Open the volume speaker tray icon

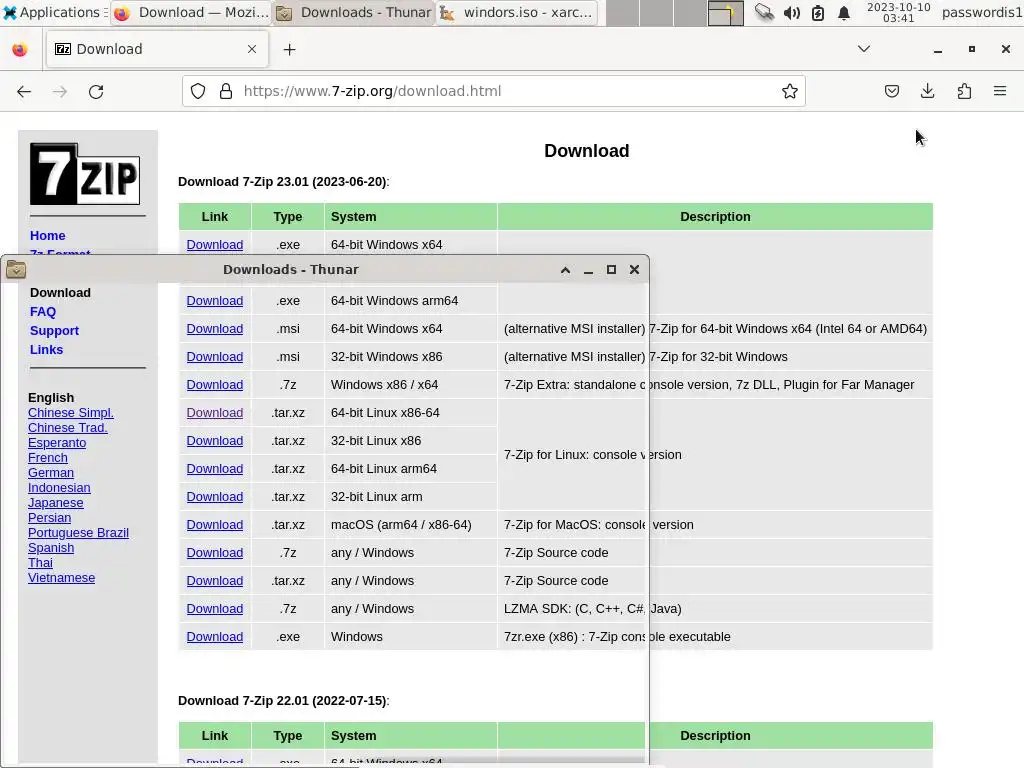click(x=792, y=13)
